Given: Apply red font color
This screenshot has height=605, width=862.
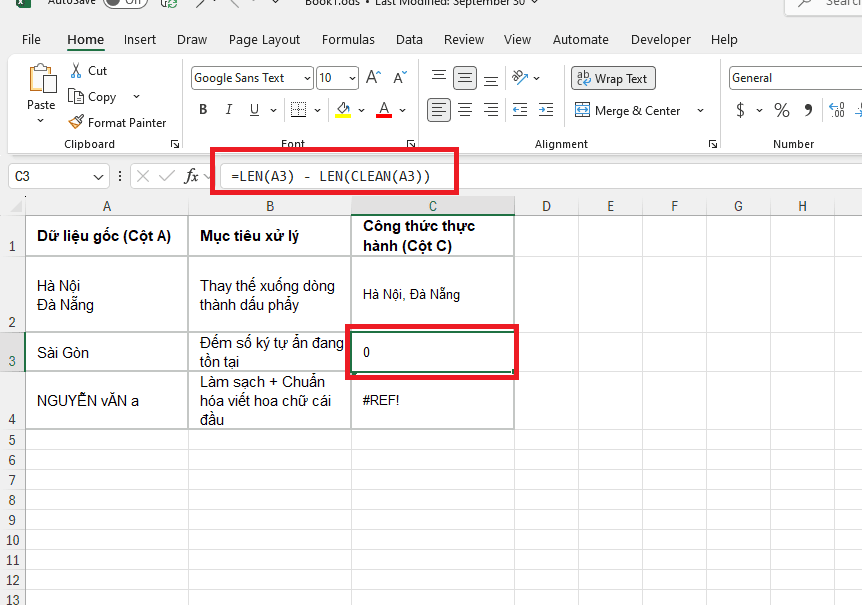Looking at the screenshot, I should tap(384, 110).
